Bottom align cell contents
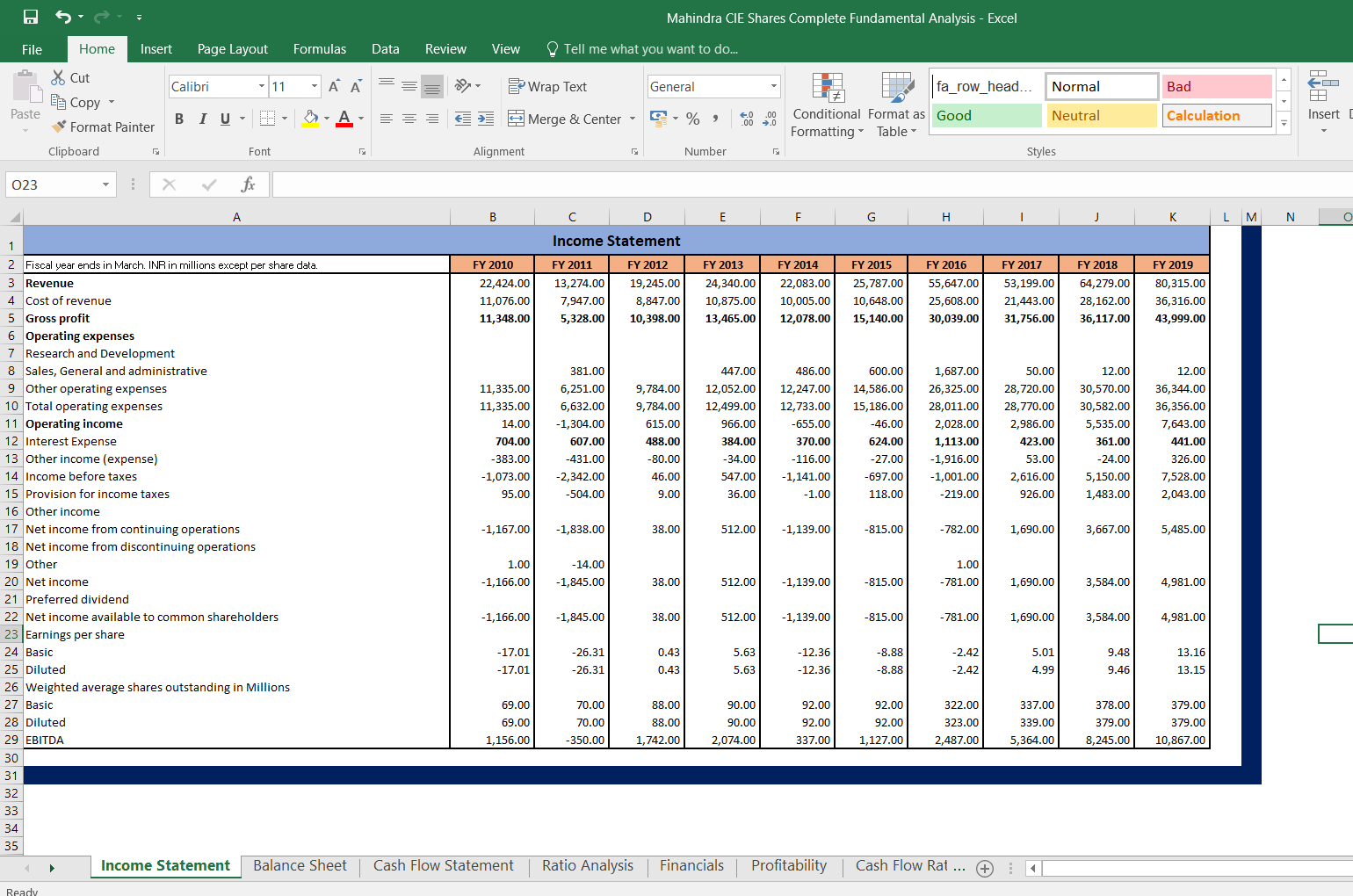This screenshot has width=1353, height=896. [432, 85]
